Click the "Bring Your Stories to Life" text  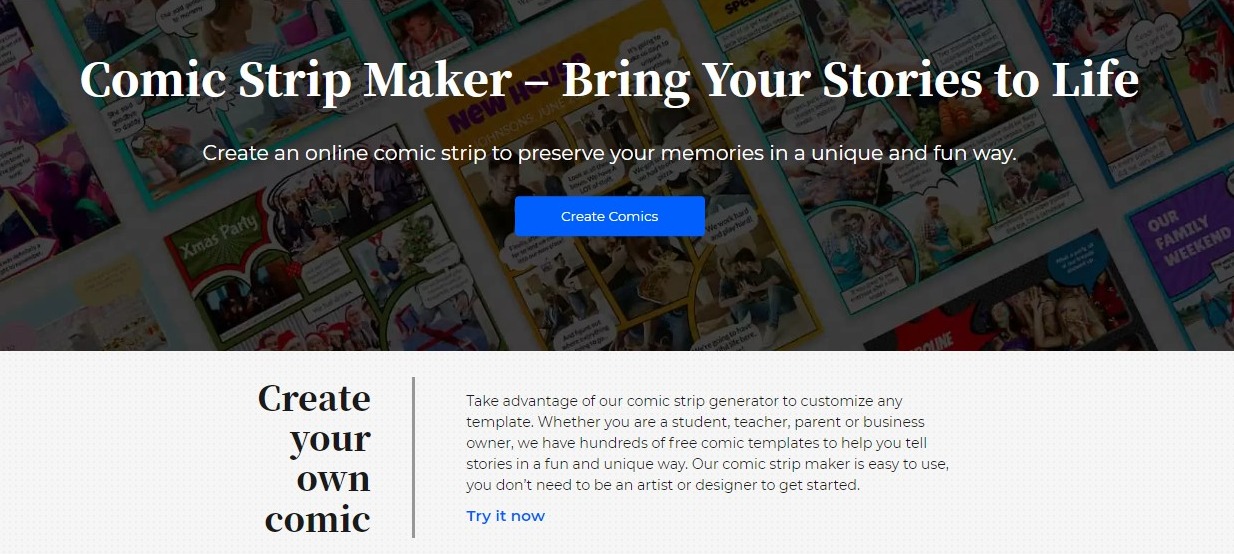click(x=850, y=80)
